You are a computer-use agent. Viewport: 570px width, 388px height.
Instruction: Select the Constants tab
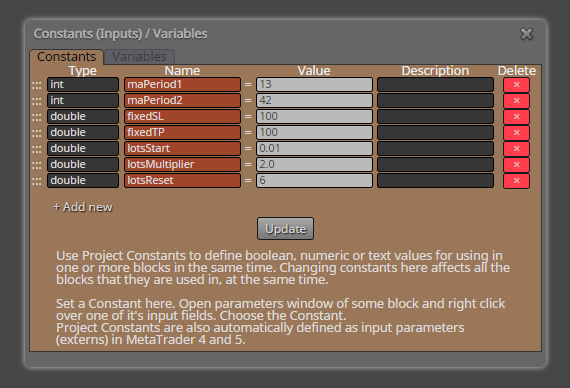(67, 57)
